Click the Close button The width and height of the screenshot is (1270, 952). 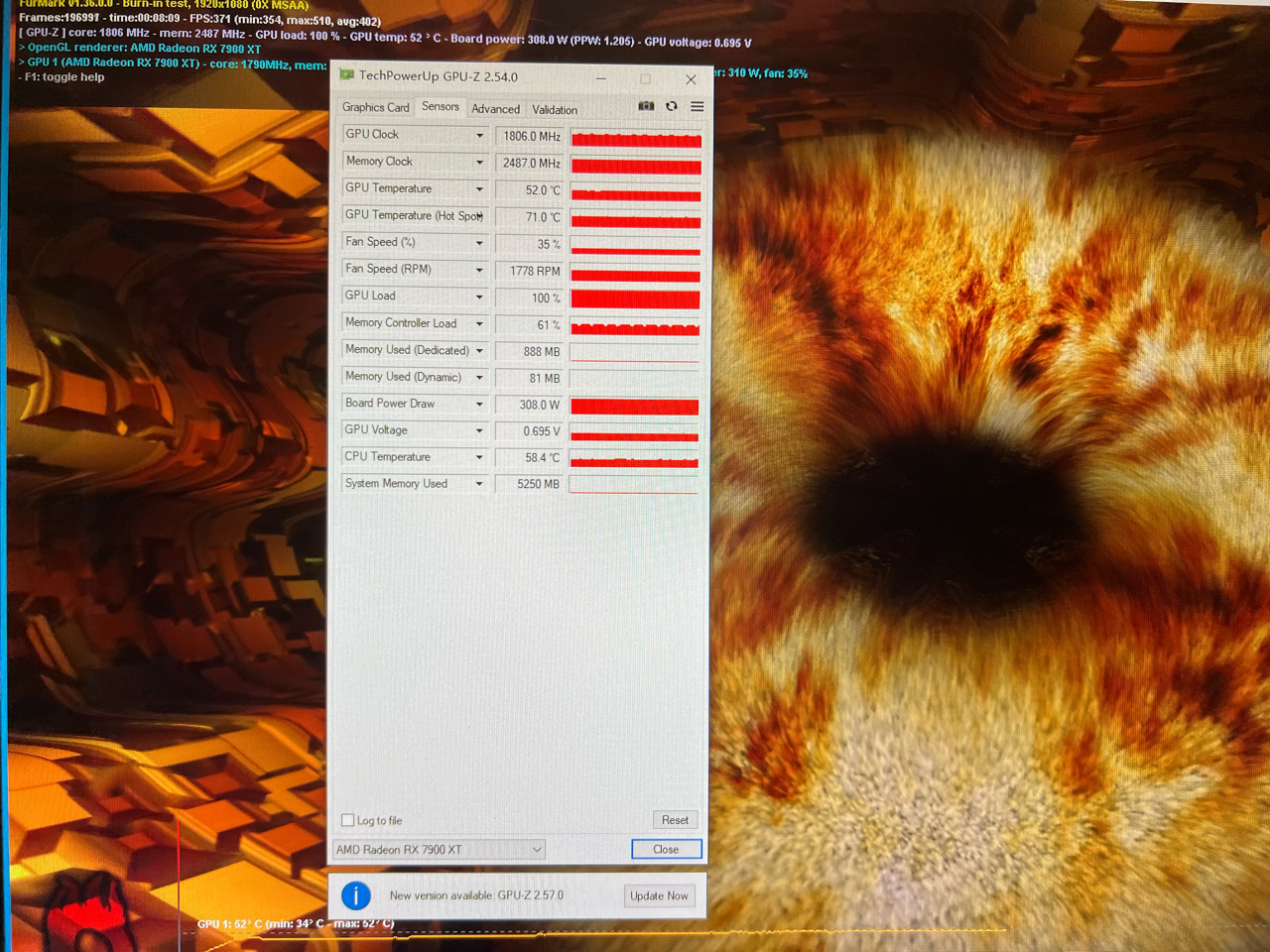tap(666, 849)
